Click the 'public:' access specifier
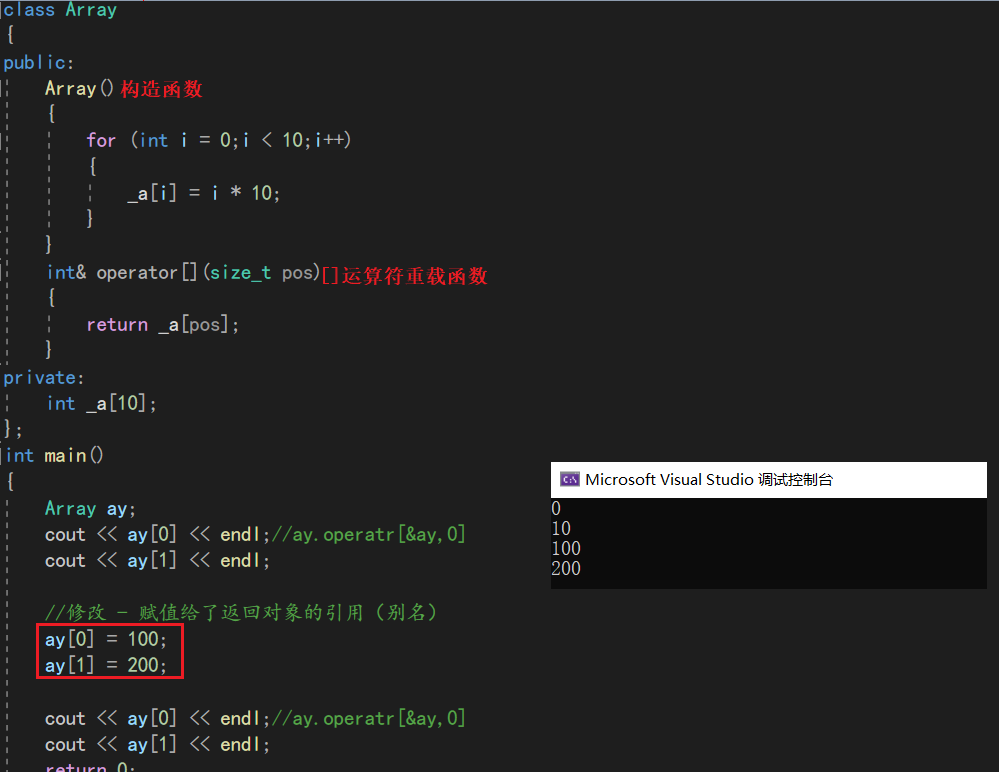This screenshot has height=772, width=999. pyautogui.click(x=39, y=62)
